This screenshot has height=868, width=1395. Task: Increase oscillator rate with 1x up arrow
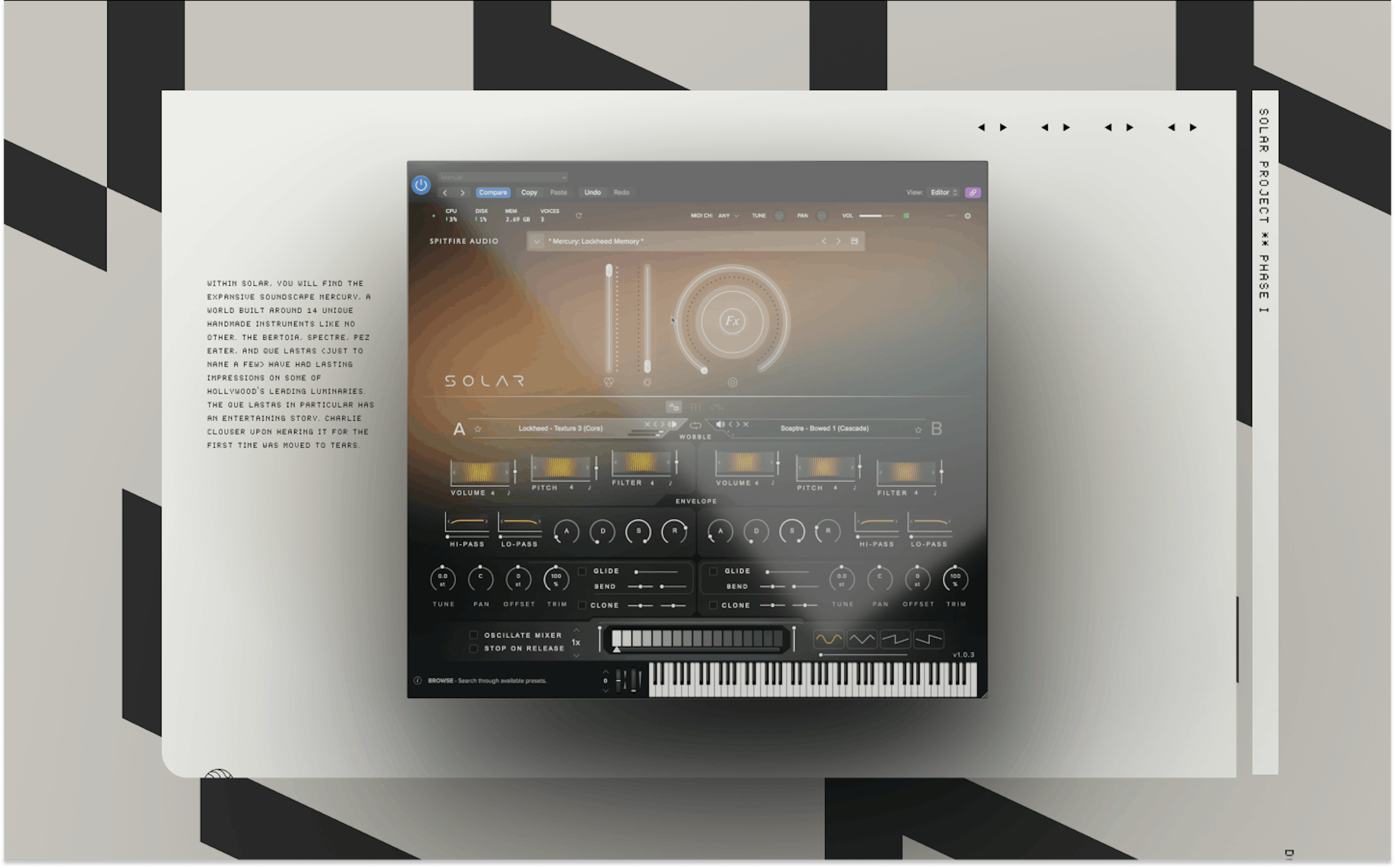[x=576, y=631]
